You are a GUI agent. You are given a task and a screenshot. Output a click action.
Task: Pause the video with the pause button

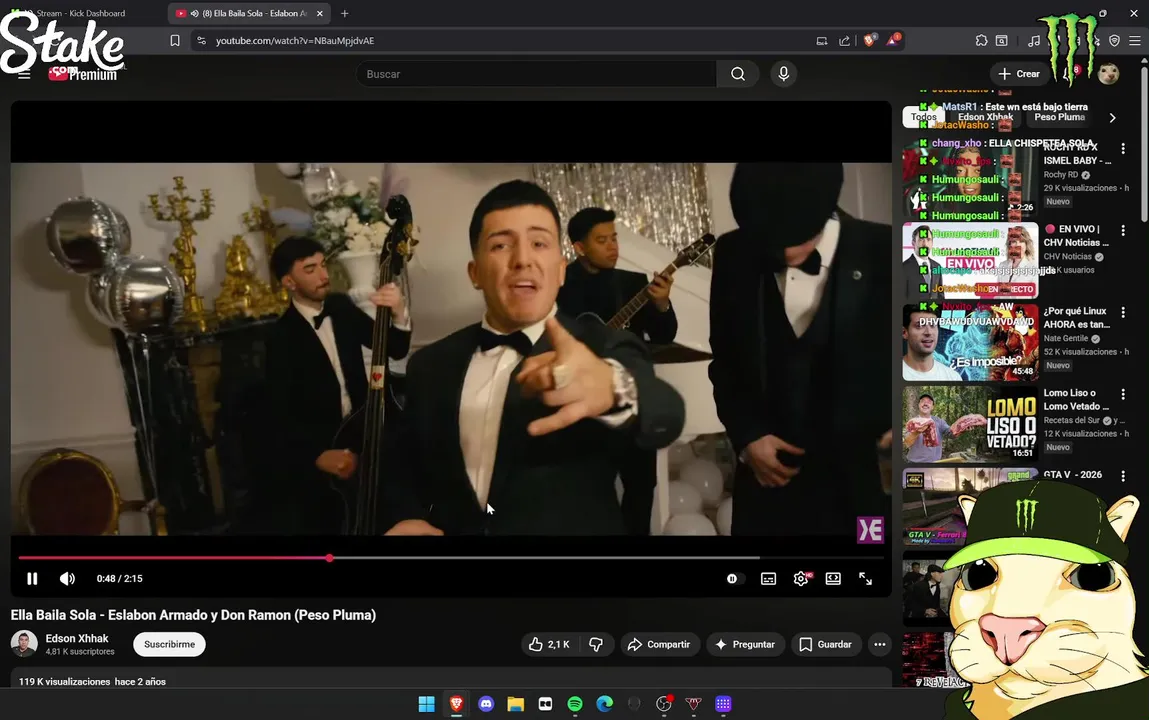coord(32,579)
